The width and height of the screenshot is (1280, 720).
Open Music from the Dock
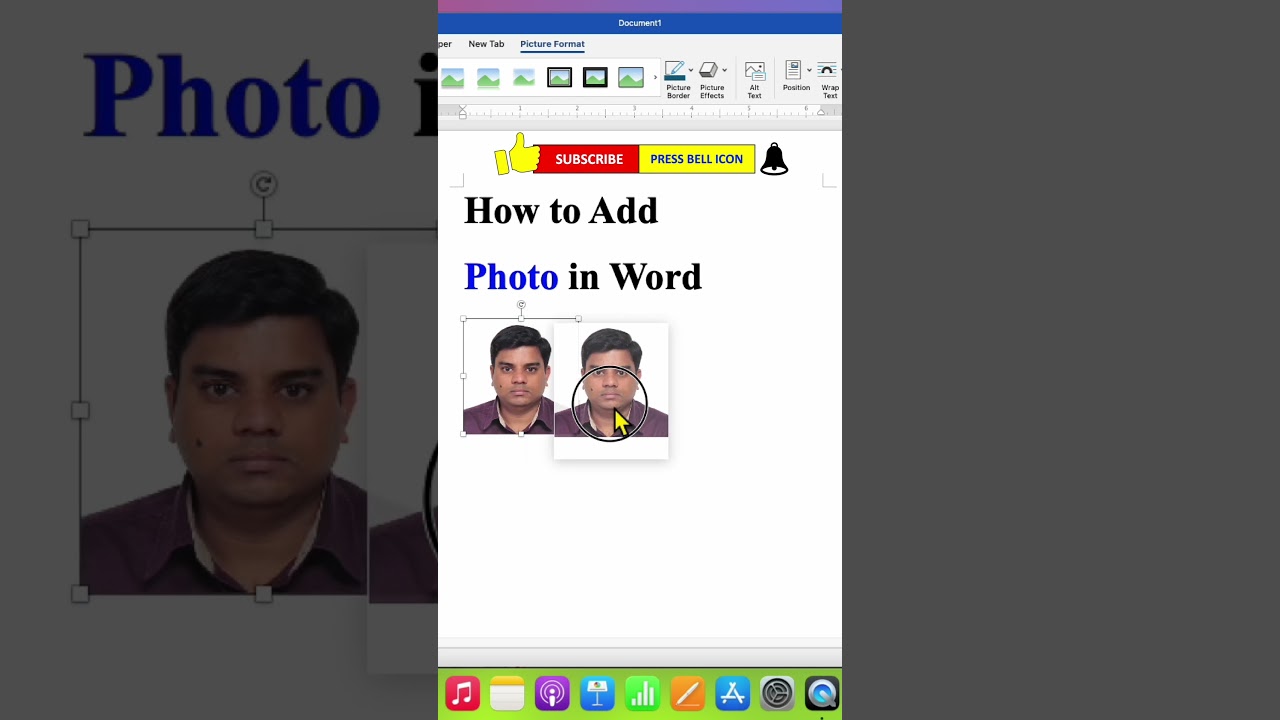coord(462,693)
